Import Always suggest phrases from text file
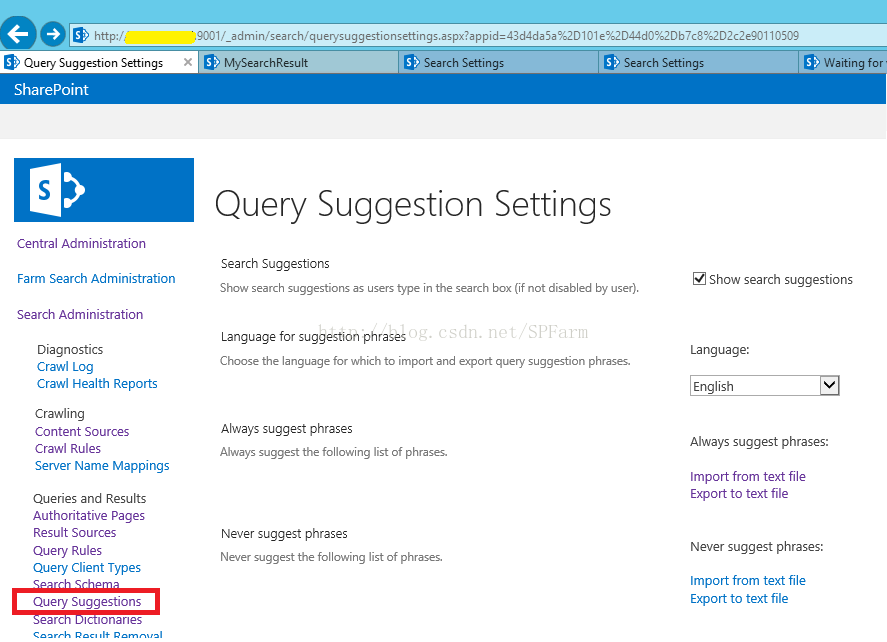The height and width of the screenshot is (642, 887). 748,477
